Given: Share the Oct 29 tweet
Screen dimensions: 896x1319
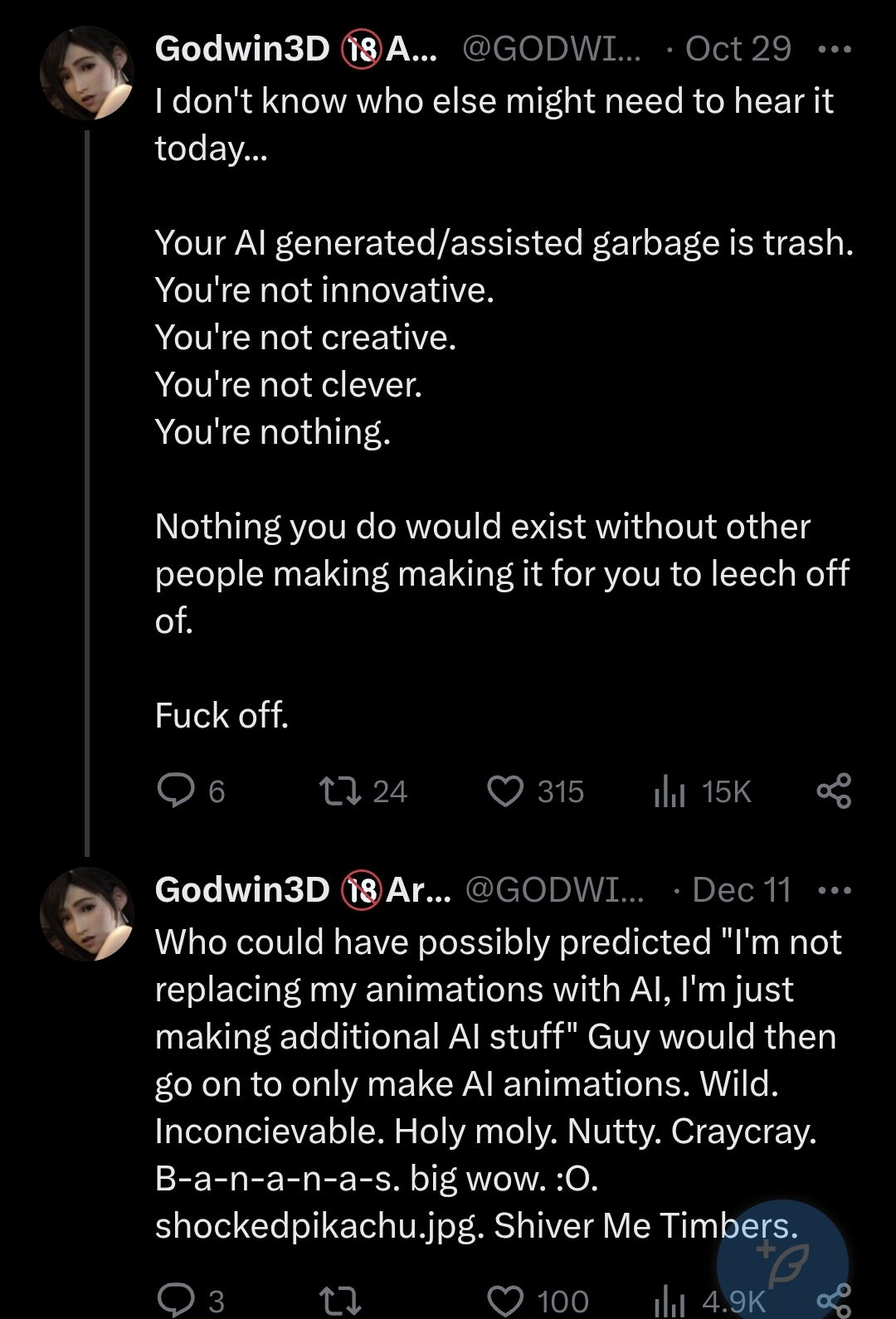Looking at the screenshot, I should pyautogui.click(x=834, y=791).
